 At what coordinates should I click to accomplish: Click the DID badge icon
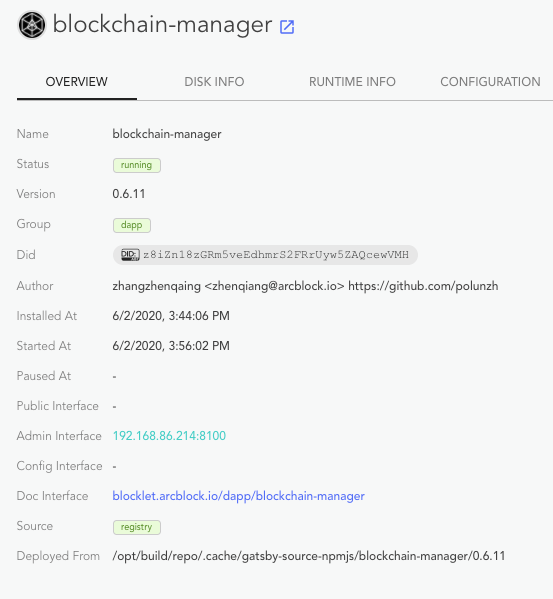click(x=130, y=255)
